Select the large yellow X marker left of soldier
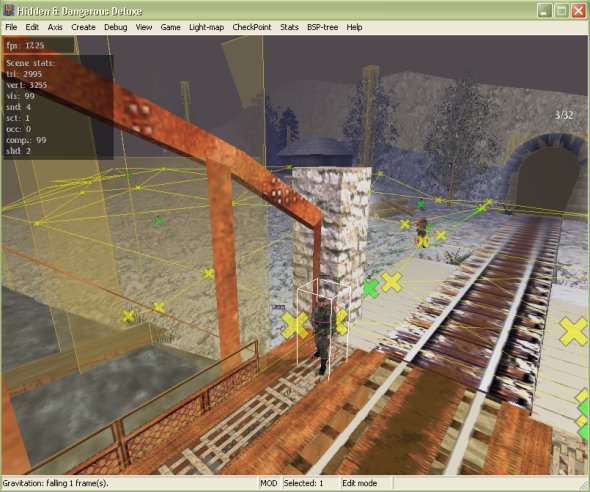Viewport: 590px width, 492px height. pos(295,325)
